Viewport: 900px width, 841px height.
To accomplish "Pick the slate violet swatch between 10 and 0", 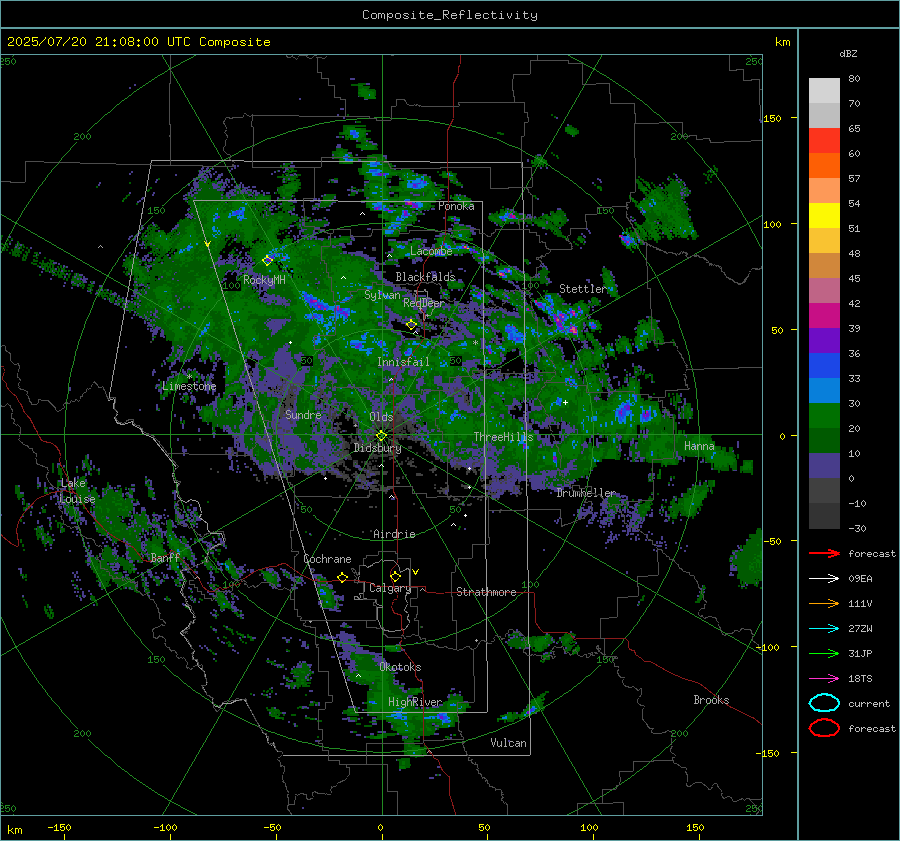I will click(x=824, y=466).
